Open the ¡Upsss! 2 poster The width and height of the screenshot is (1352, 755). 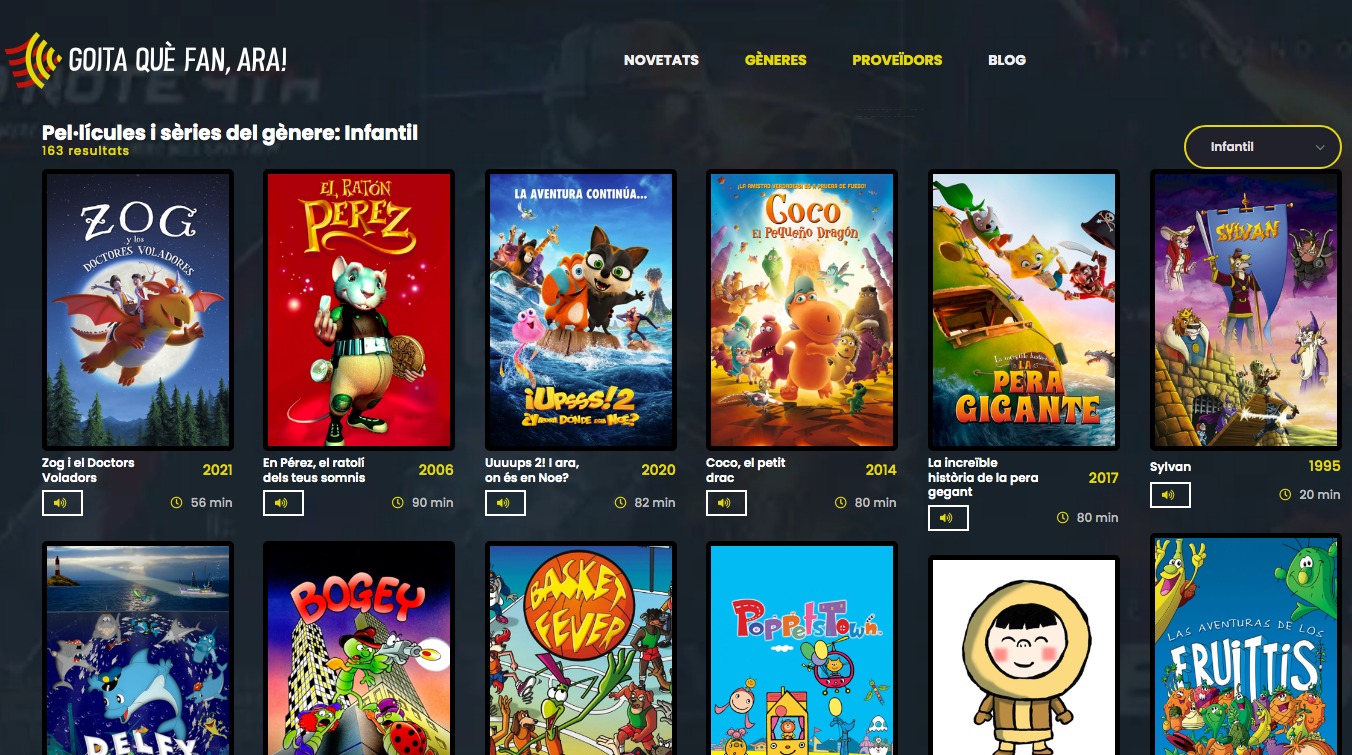(581, 310)
